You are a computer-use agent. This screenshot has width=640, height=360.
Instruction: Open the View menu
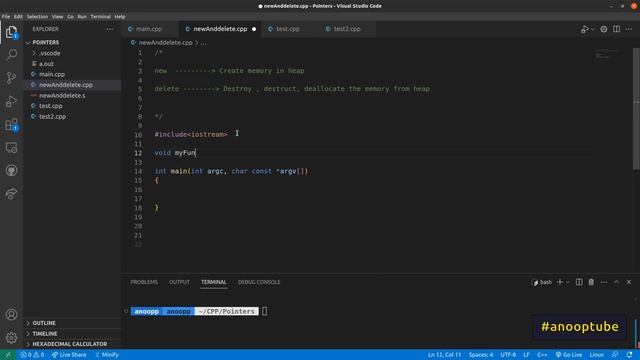point(58,17)
